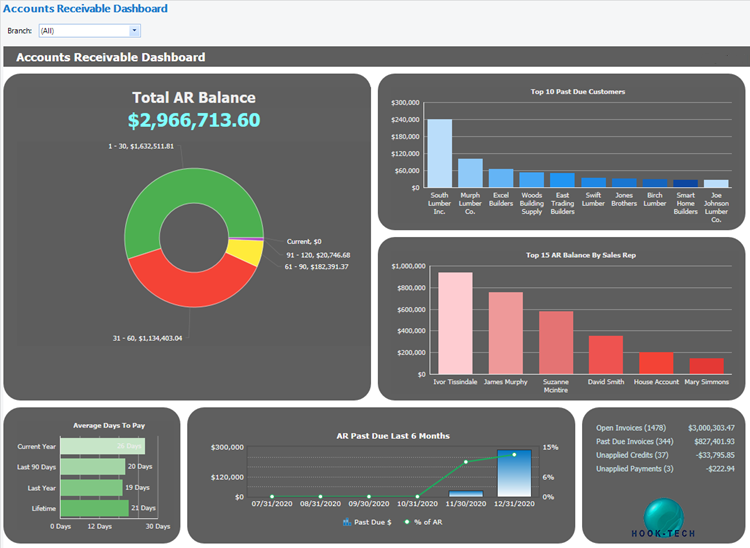Click the 12/31/2020 % of AR point

point(514,455)
